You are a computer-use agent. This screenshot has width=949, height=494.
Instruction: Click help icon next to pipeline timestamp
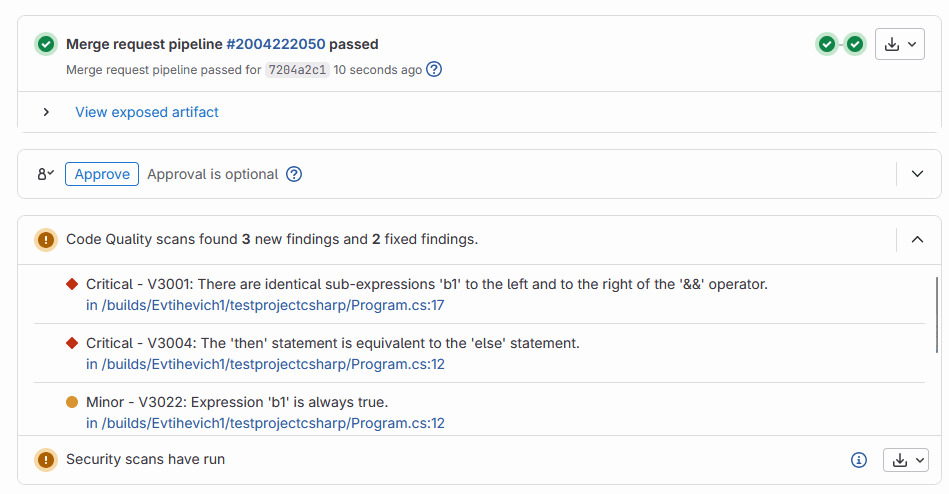coord(434,70)
